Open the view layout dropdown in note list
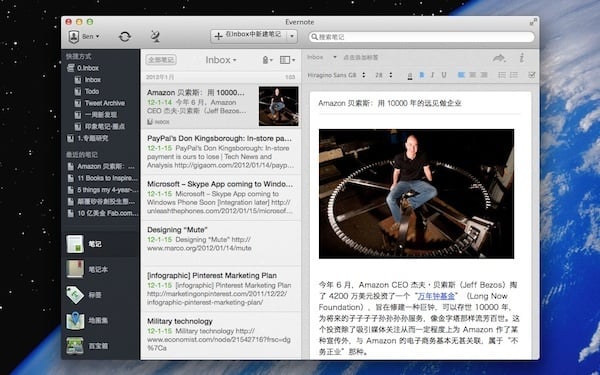 (x=287, y=60)
